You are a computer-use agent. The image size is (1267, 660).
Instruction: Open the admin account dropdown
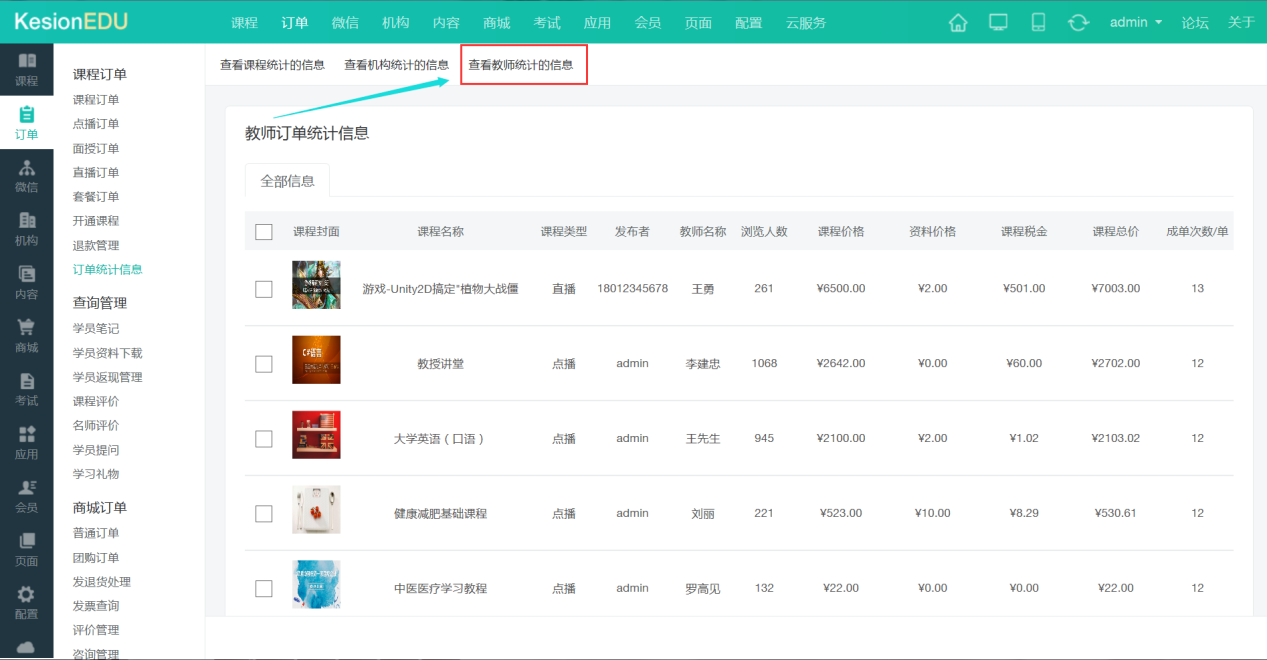(1135, 21)
